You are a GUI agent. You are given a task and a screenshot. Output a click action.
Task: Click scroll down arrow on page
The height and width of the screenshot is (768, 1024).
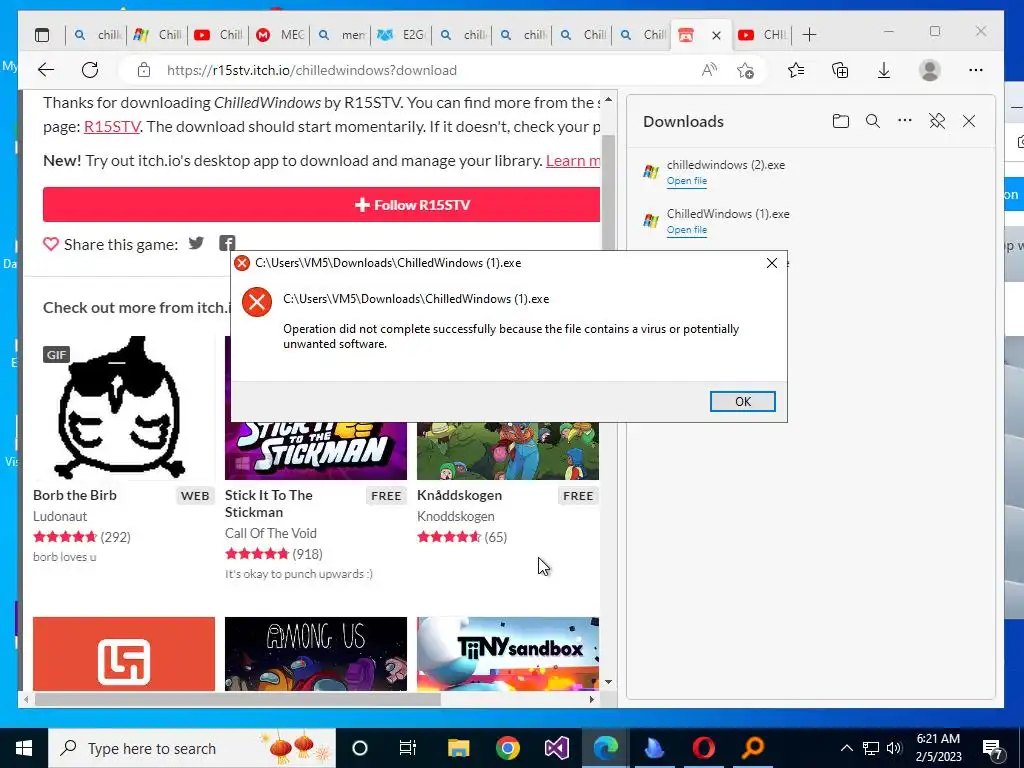click(x=608, y=682)
